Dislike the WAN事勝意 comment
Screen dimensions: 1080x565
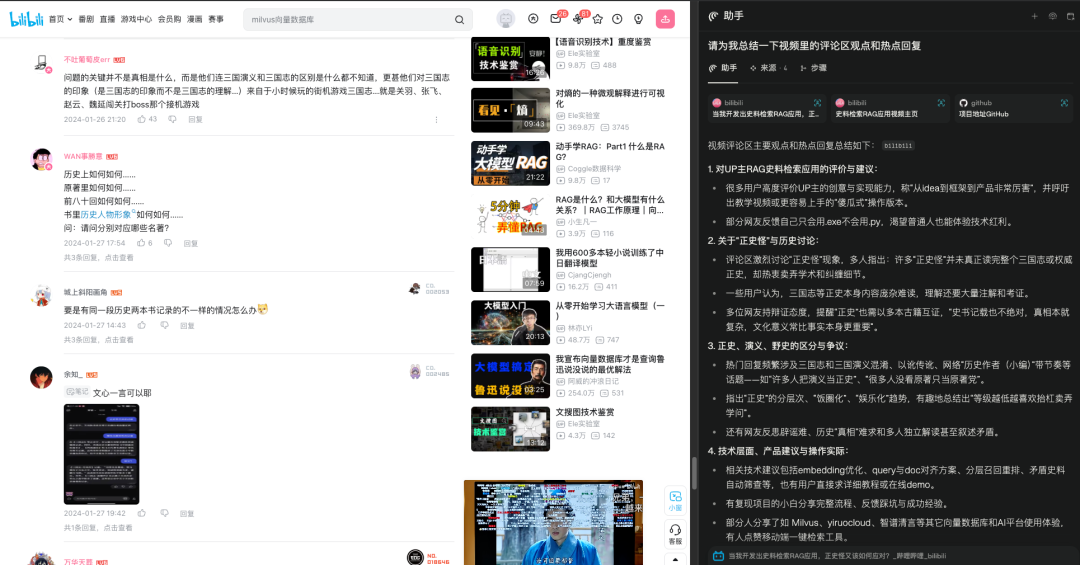[x=167, y=243]
